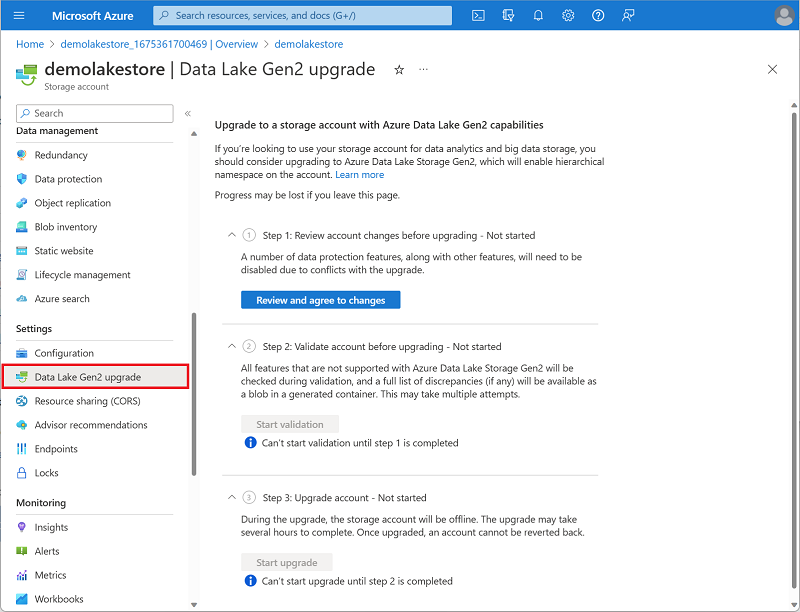Click the Blob inventory icon
Image resolution: width=800 pixels, height=612 pixels.
(21, 226)
